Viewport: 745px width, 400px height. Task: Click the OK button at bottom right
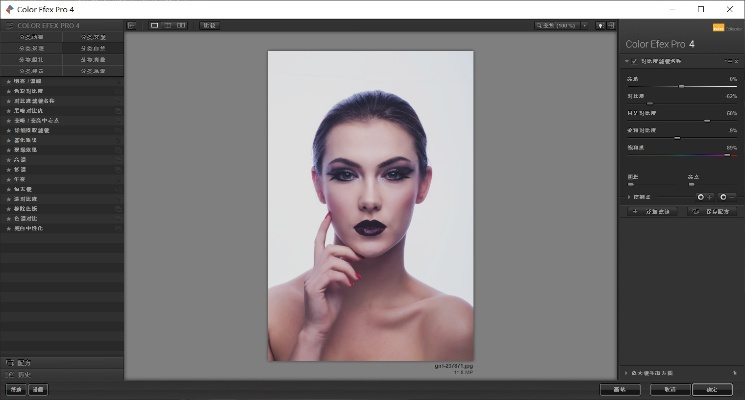tap(712, 389)
